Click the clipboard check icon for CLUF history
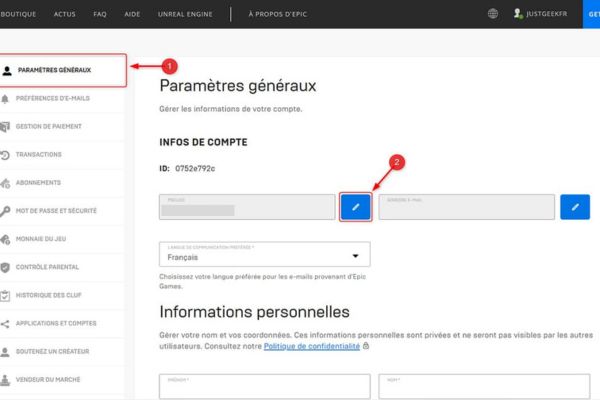The width and height of the screenshot is (600, 400). (x=5, y=296)
